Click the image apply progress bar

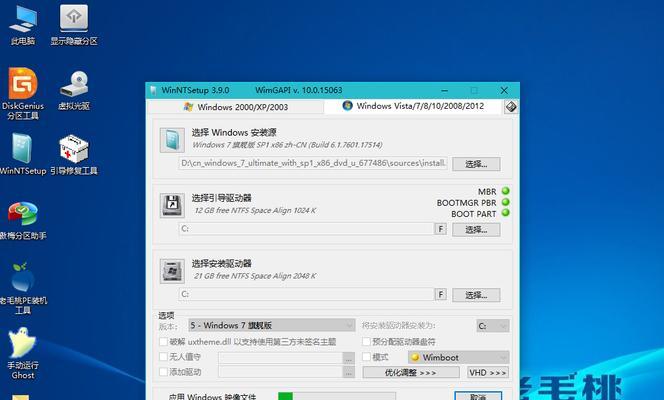[337, 396]
